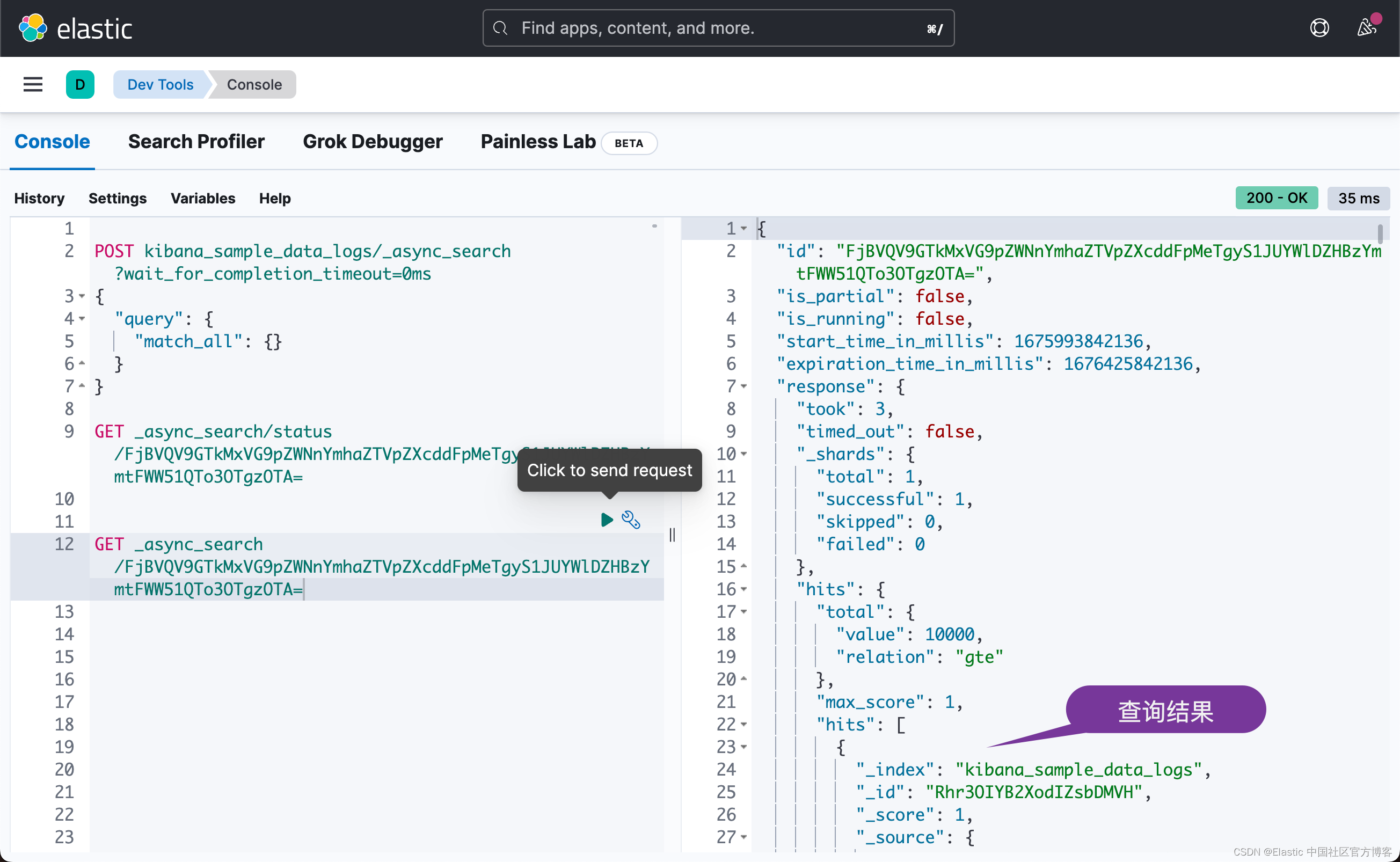Expand the collapsed line 6 indicator
This screenshot has height=862, width=1400.
82,363
